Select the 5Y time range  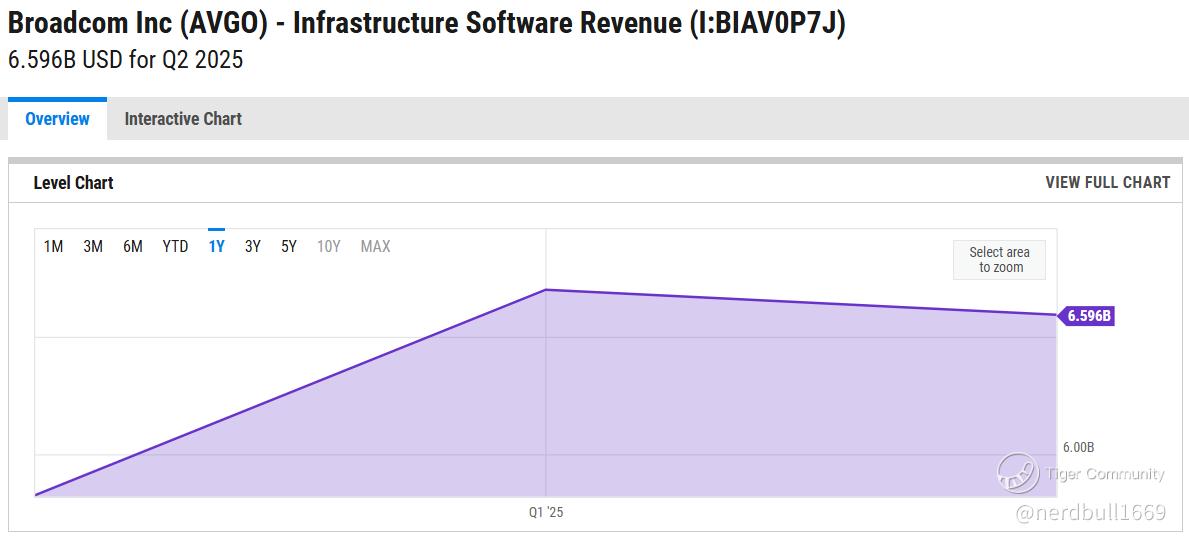point(289,246)
